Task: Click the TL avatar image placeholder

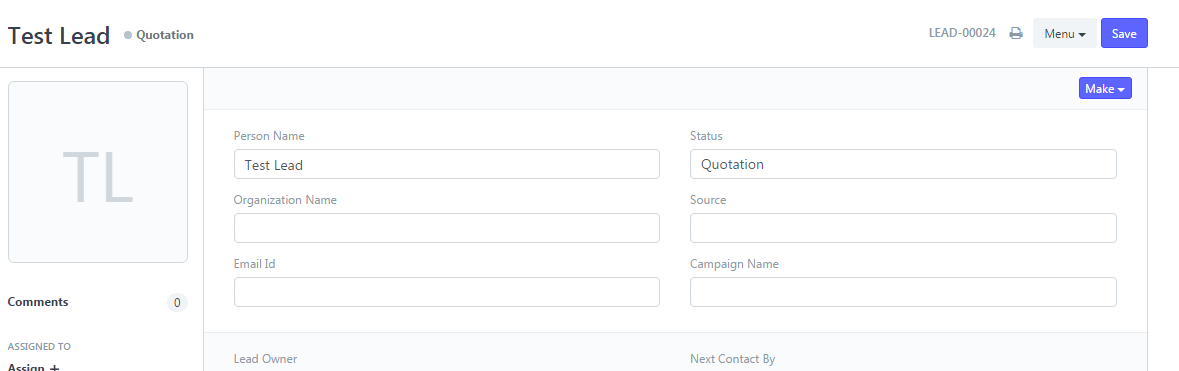Action: pos(98,172)
